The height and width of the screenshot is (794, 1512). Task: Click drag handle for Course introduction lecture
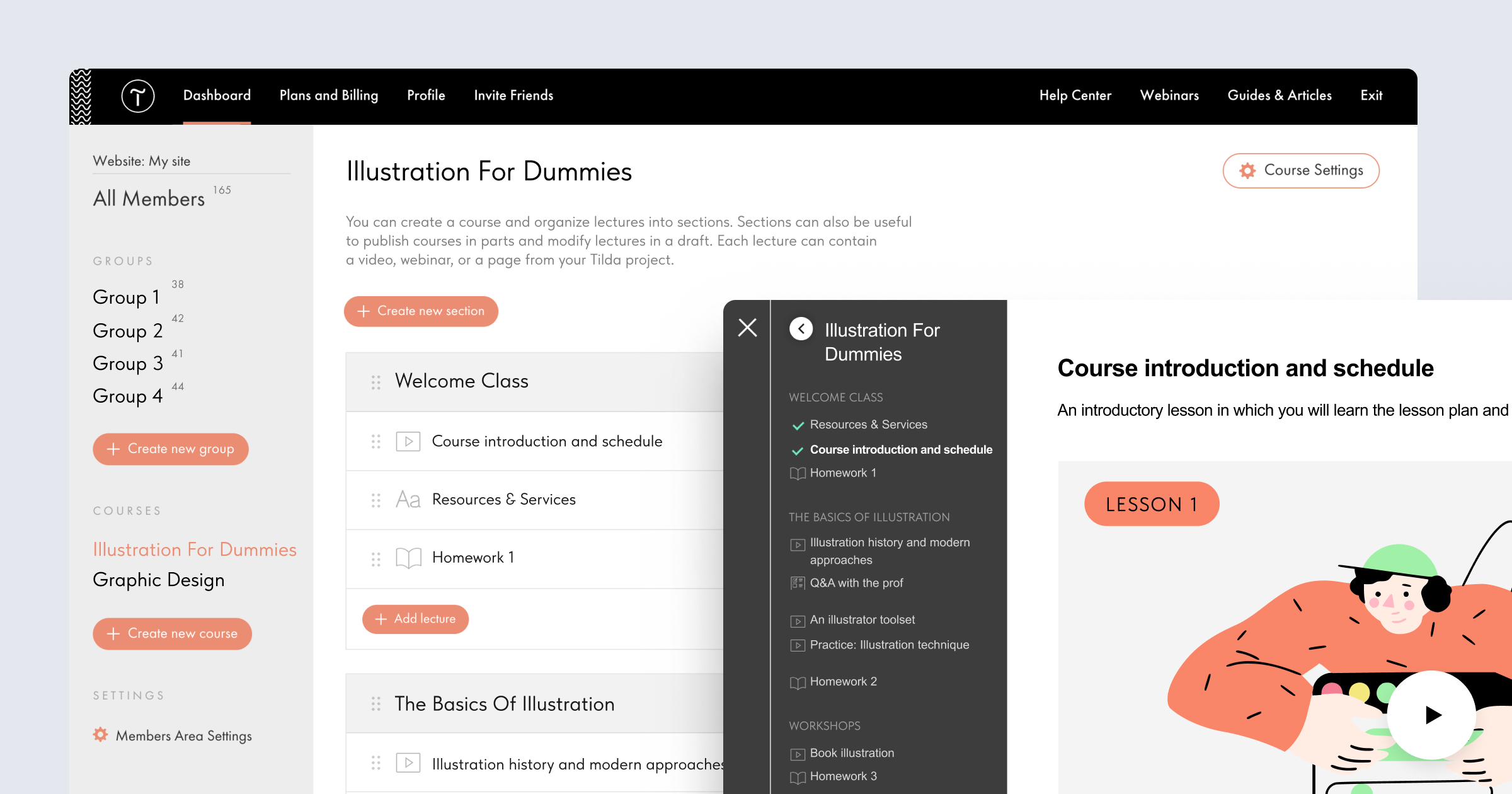pyautogui.click(x=376, y=441)
